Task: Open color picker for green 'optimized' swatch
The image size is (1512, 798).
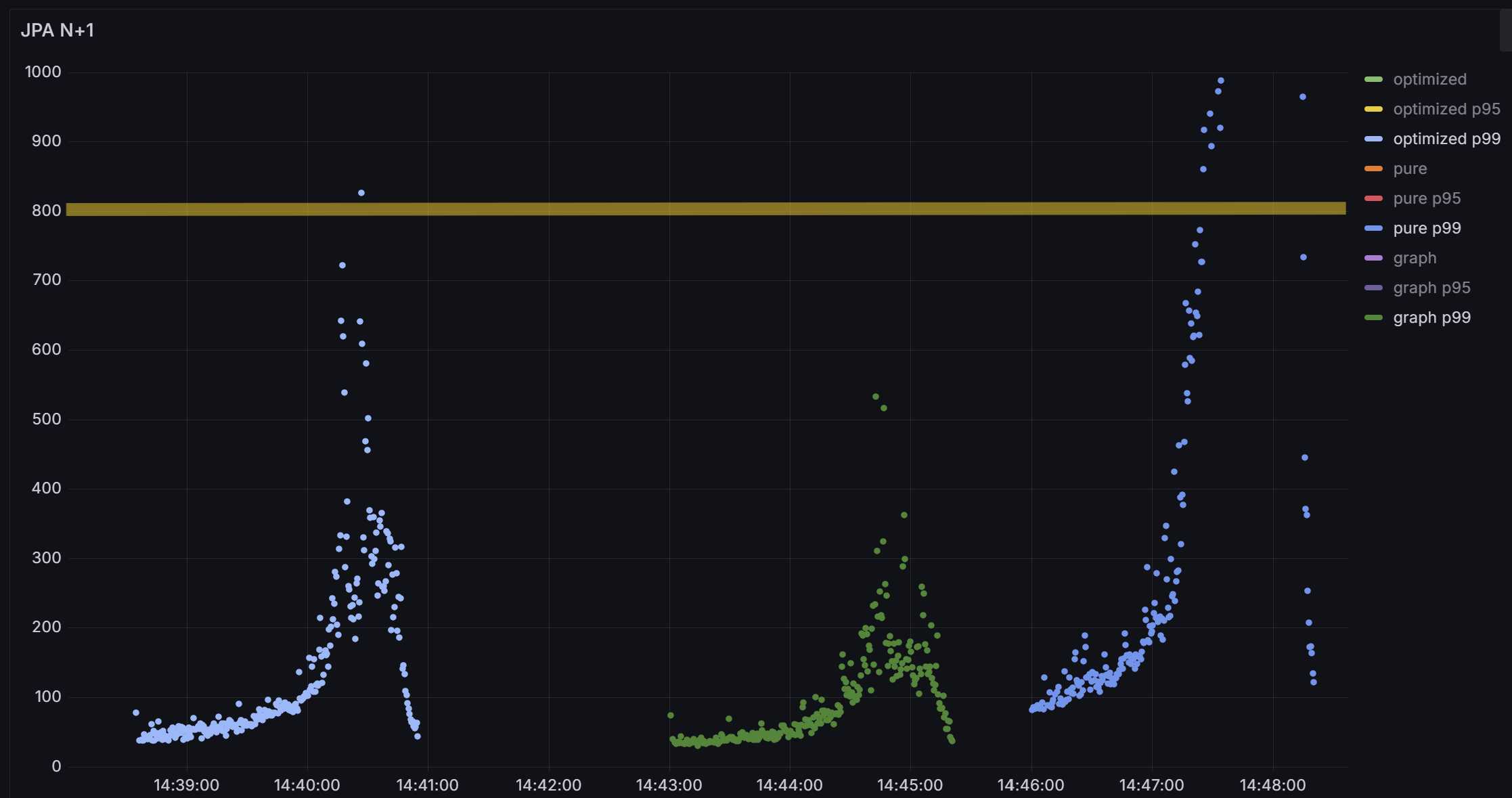Action: coord(1373,80)
